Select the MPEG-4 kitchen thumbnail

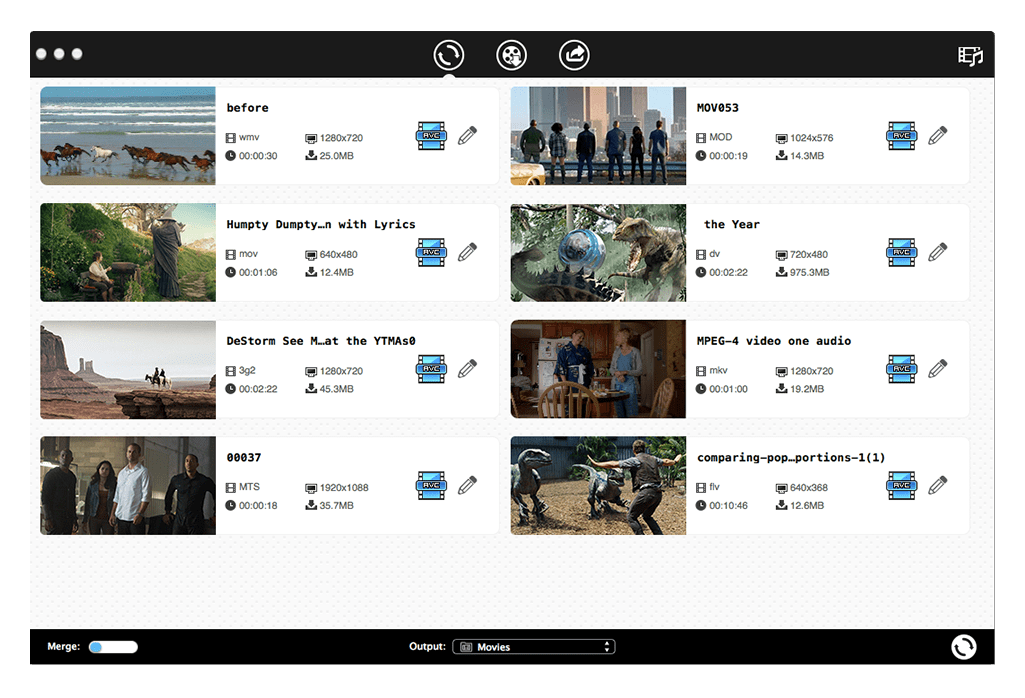(x=598, y=369)
